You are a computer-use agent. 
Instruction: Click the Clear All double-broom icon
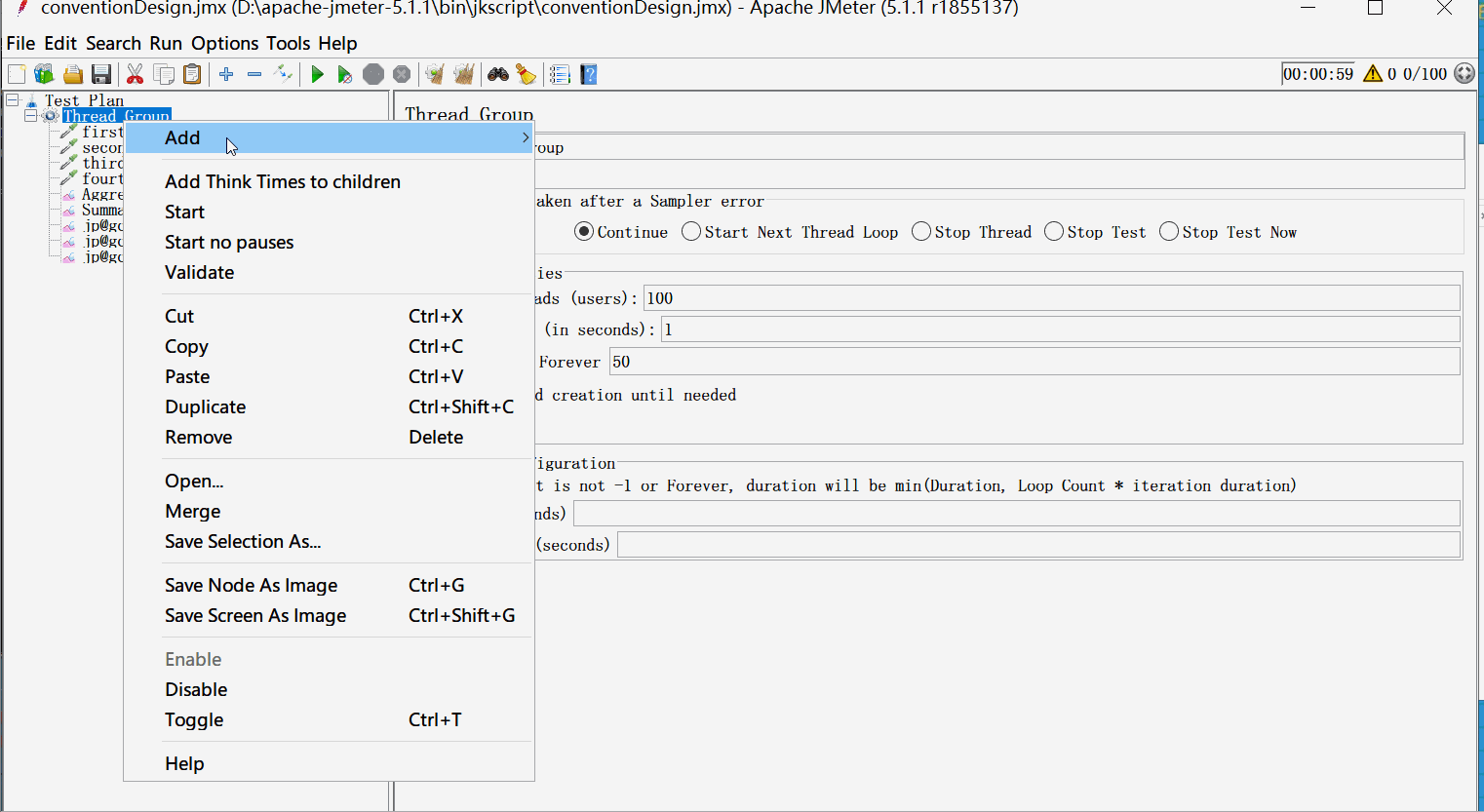pos(463,74)
